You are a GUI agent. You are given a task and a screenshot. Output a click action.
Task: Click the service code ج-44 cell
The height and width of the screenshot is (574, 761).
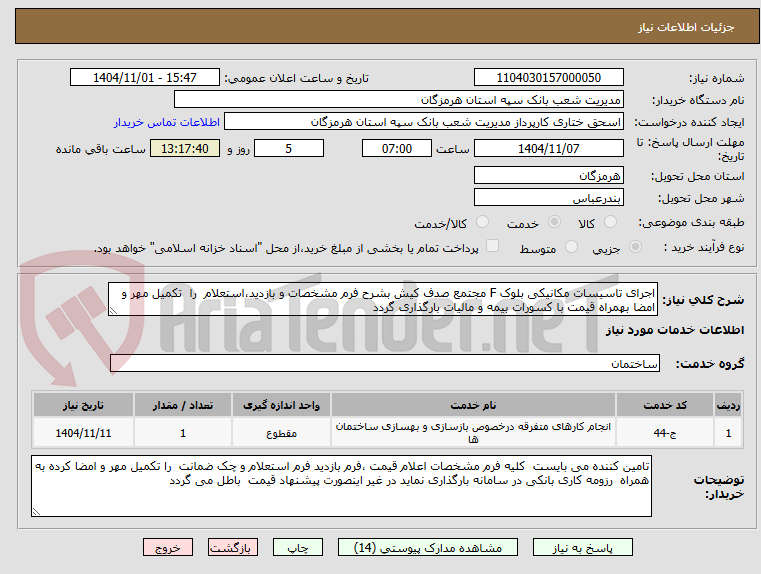[x=665, y=433]
